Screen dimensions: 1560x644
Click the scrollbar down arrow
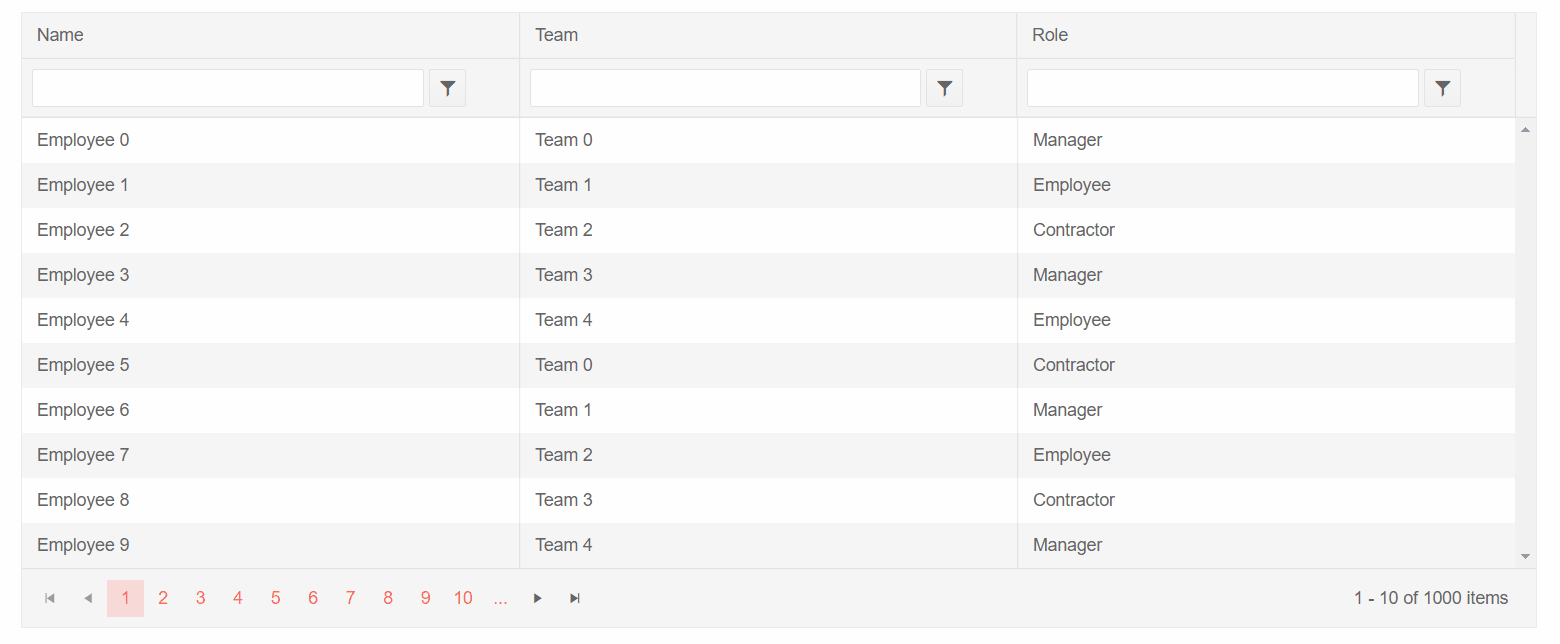(x=1525, y=556)
